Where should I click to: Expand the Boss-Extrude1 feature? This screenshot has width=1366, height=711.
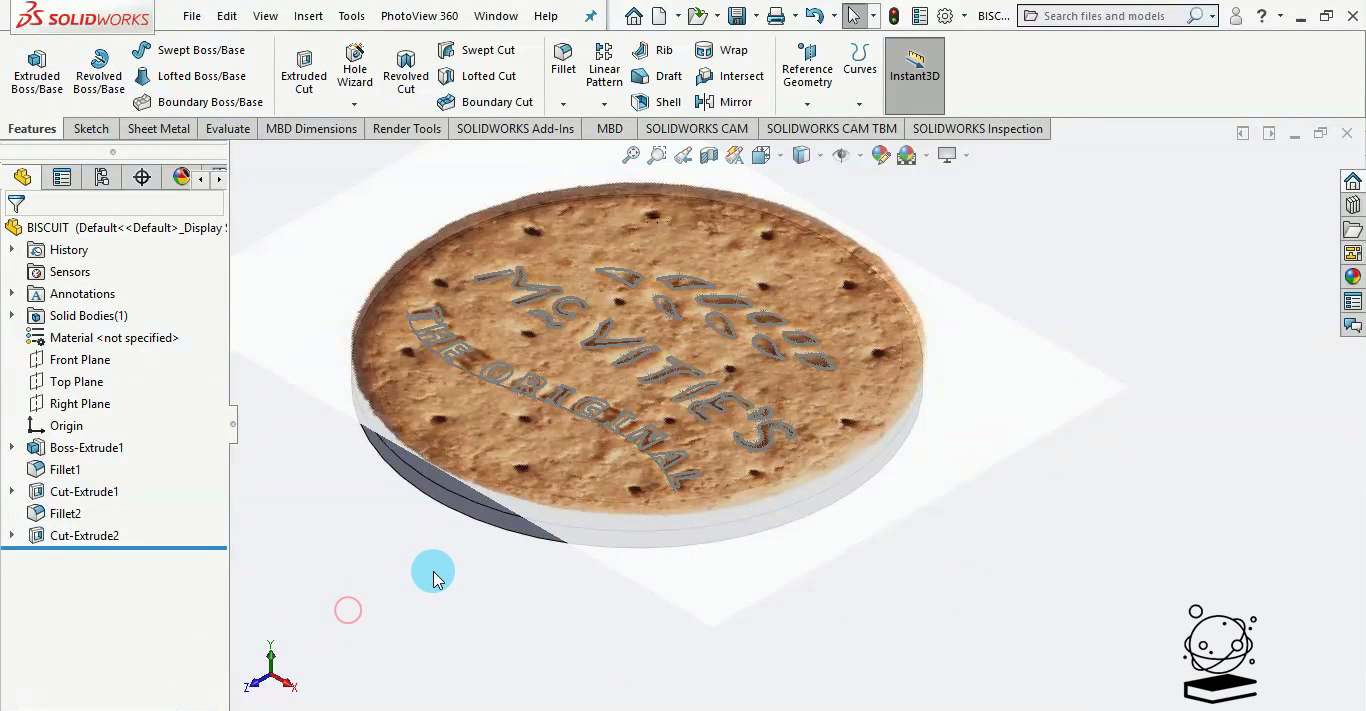[x=12, y=448]
